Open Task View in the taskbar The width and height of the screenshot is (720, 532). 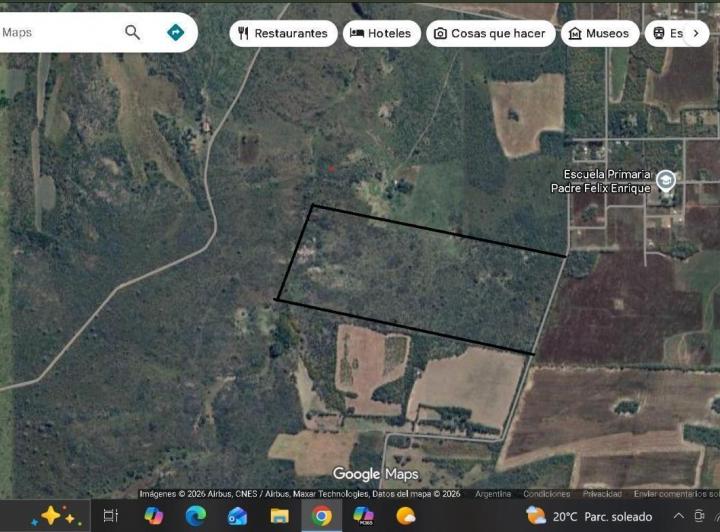111,516
